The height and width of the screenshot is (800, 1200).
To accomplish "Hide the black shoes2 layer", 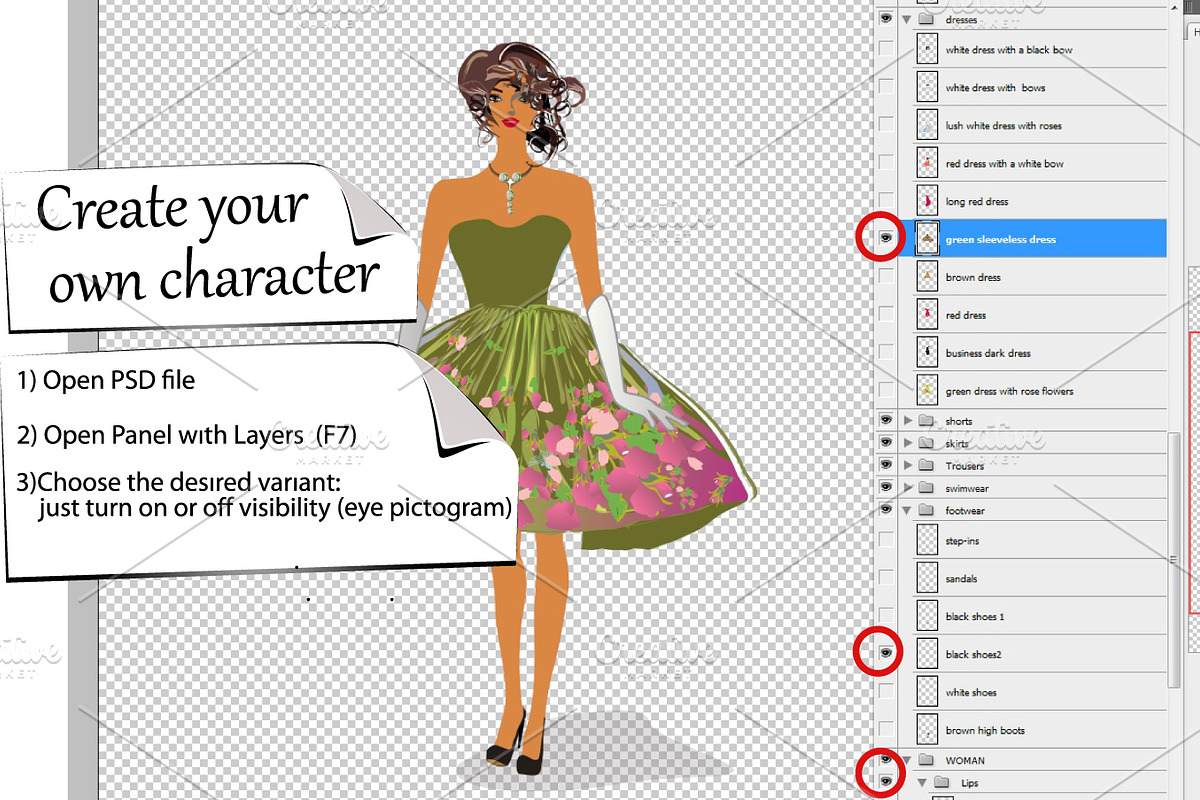I will pyautogui.click(x=886, y=654).
